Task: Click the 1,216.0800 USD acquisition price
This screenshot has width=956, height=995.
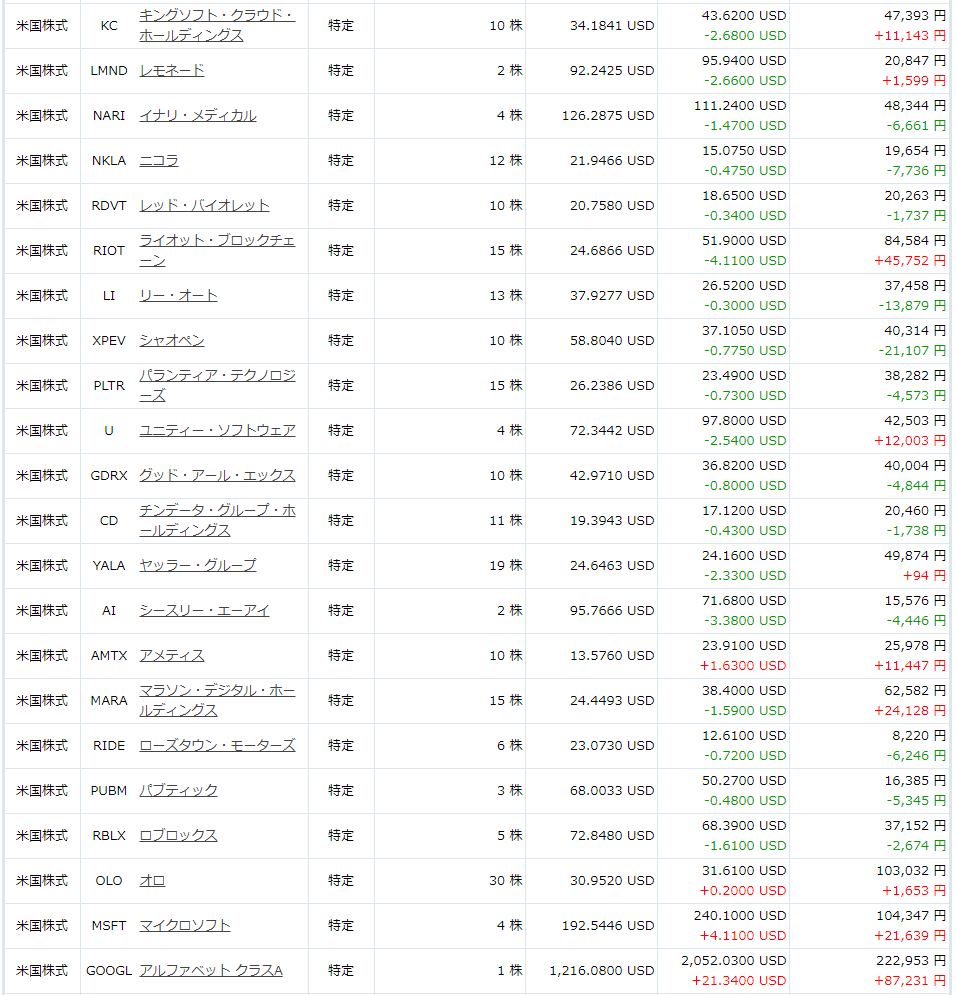Action: coord(602,972)
